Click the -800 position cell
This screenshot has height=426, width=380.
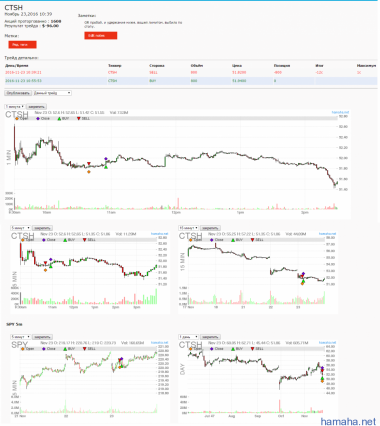tap(278, 72)
